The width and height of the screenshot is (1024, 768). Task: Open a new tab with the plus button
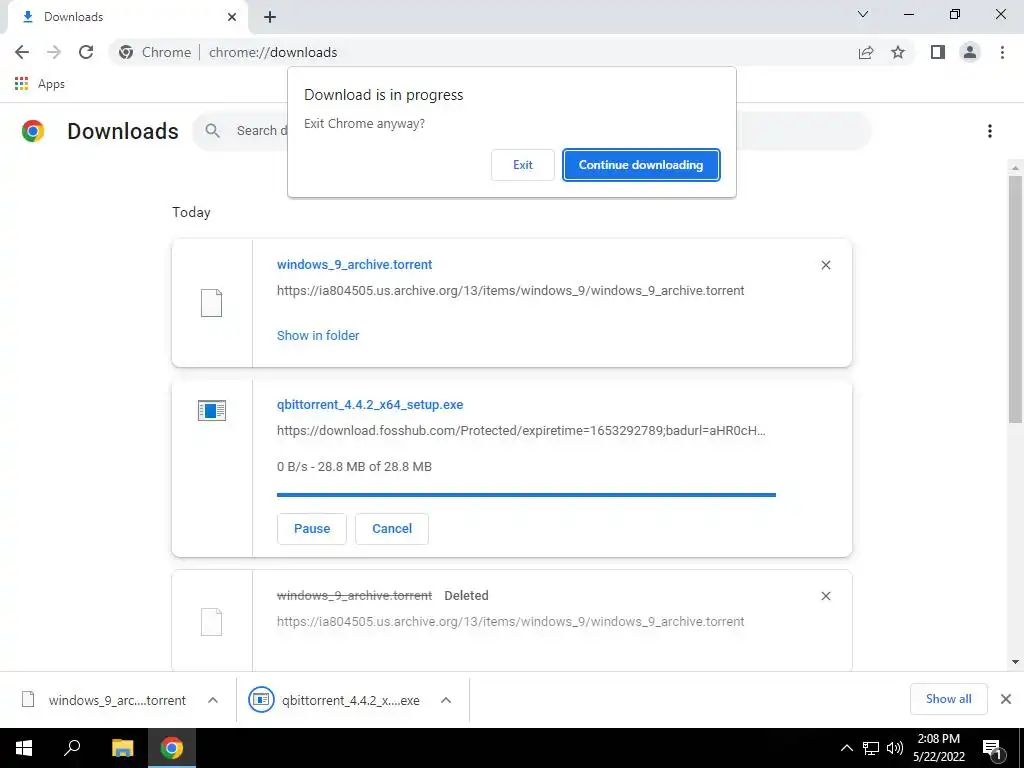point(270,17)
